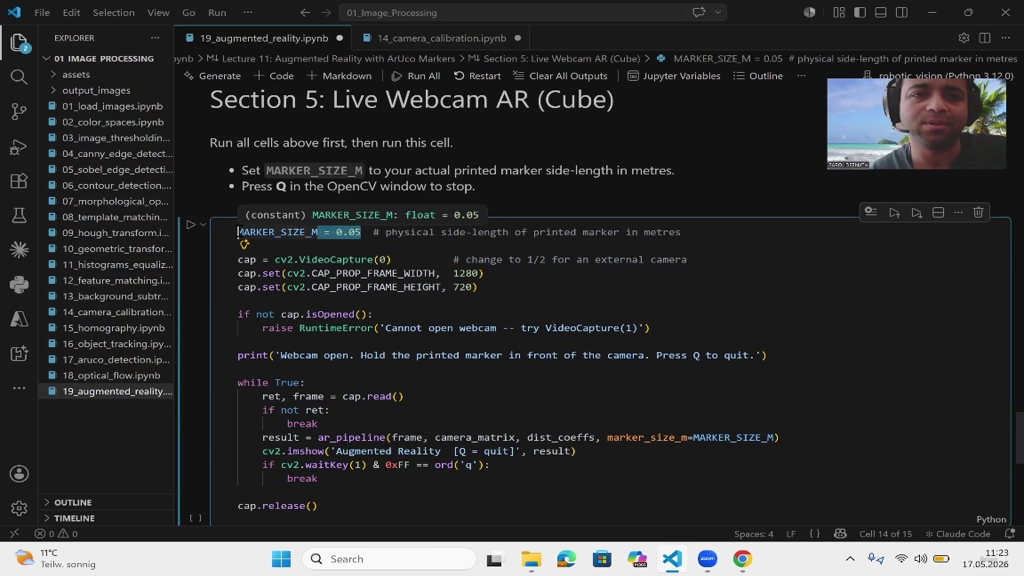Image resolution: width=1024 pixels, height=576 pixels.
Task: Expand the output_images folder
Action: point(96,90)
